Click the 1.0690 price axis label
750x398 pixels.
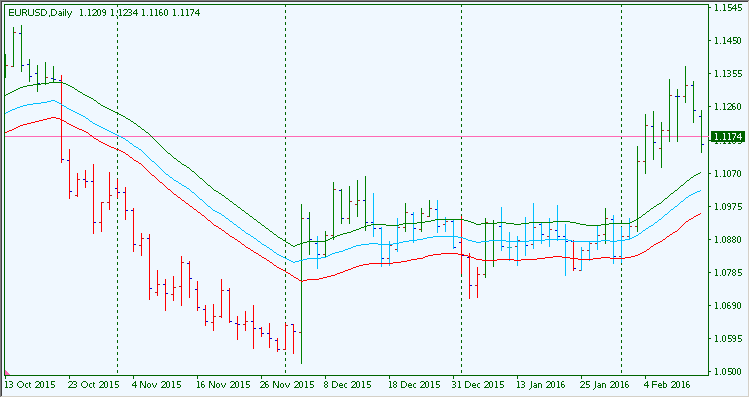(x=728, y=306)
